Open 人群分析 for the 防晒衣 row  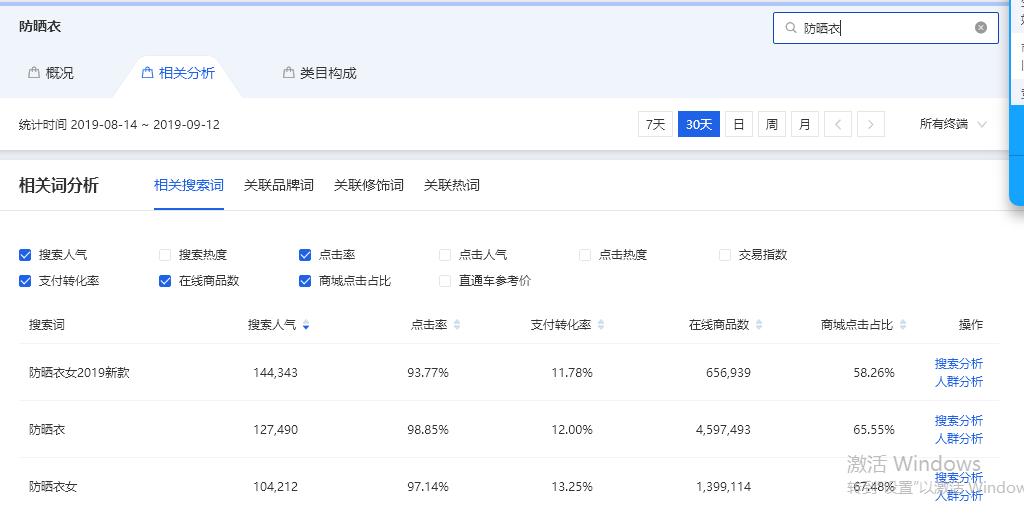(x=958, y=439)
